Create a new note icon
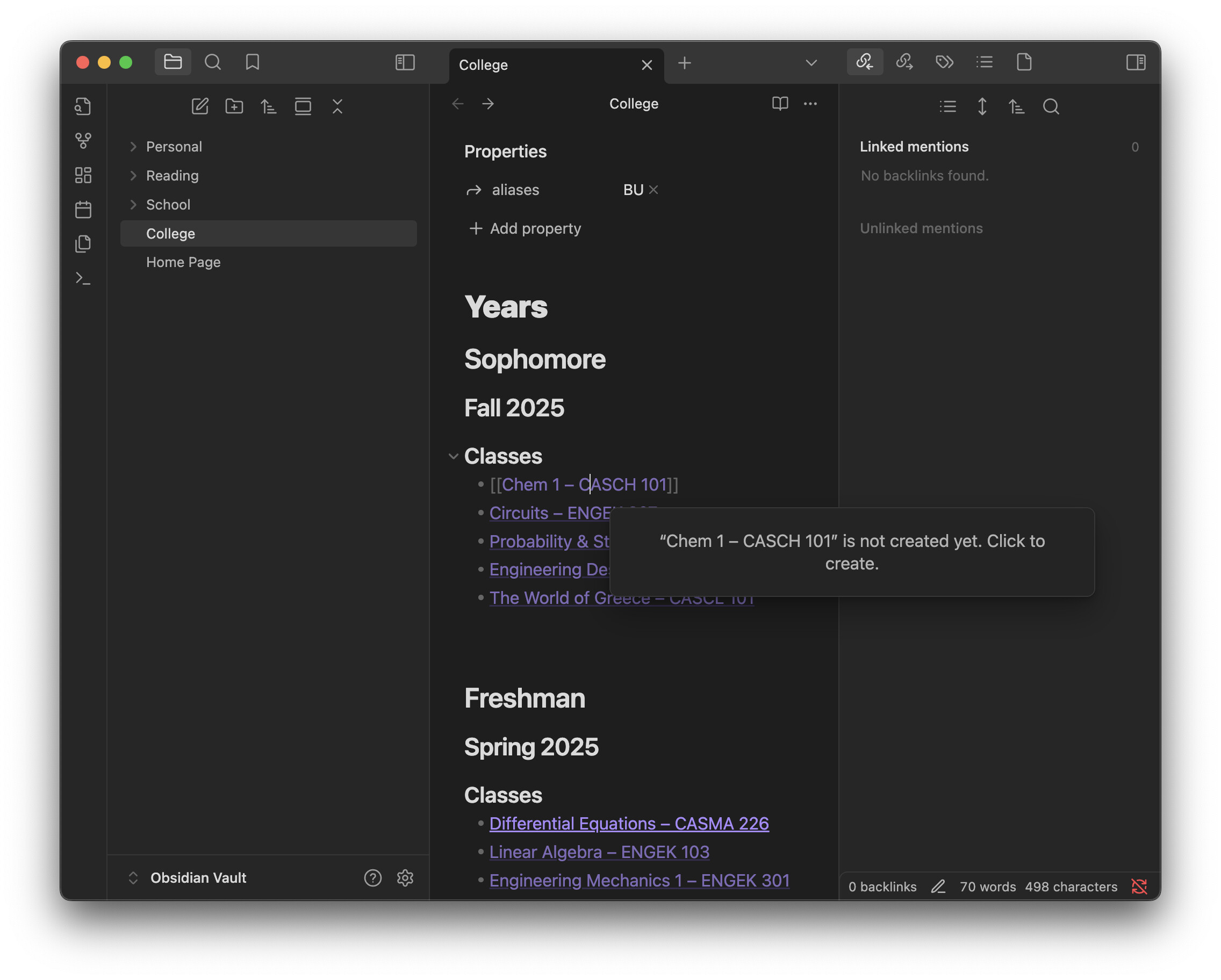1221x980 pixels. click(200, 106)
